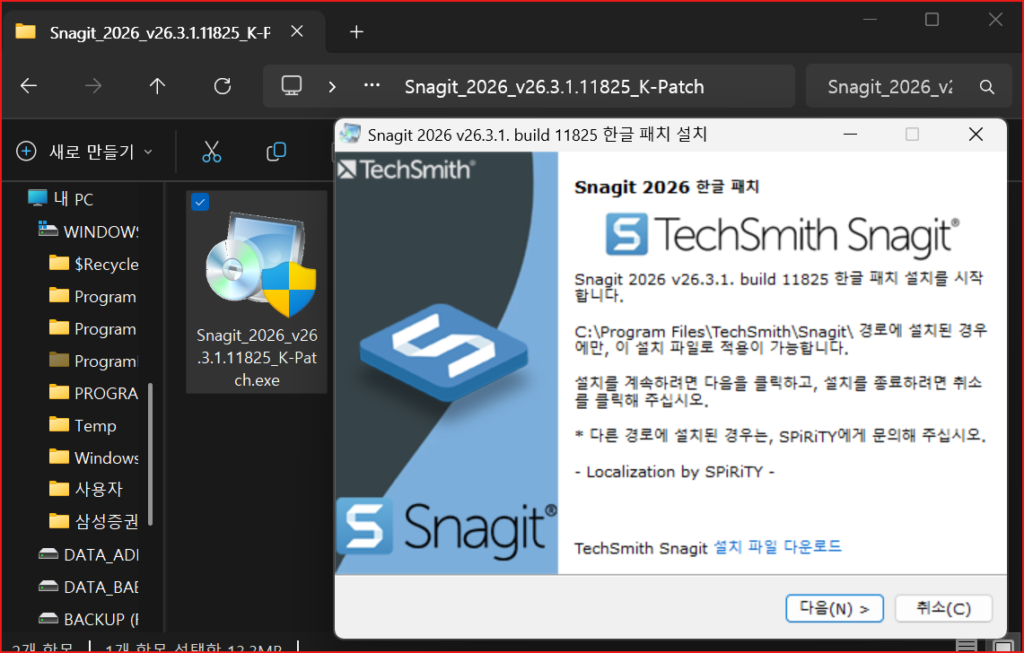Open the $Recycle folder in tree
The height and width of the screenshot is (653, 1024).
(x=94, y=264)
